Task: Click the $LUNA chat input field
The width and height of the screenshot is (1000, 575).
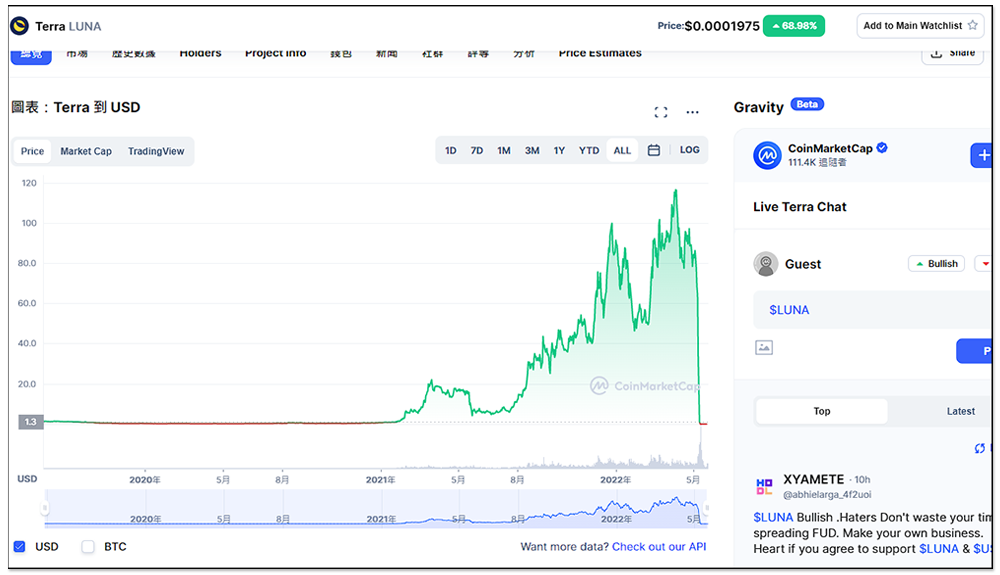Action: click(870, 310)
